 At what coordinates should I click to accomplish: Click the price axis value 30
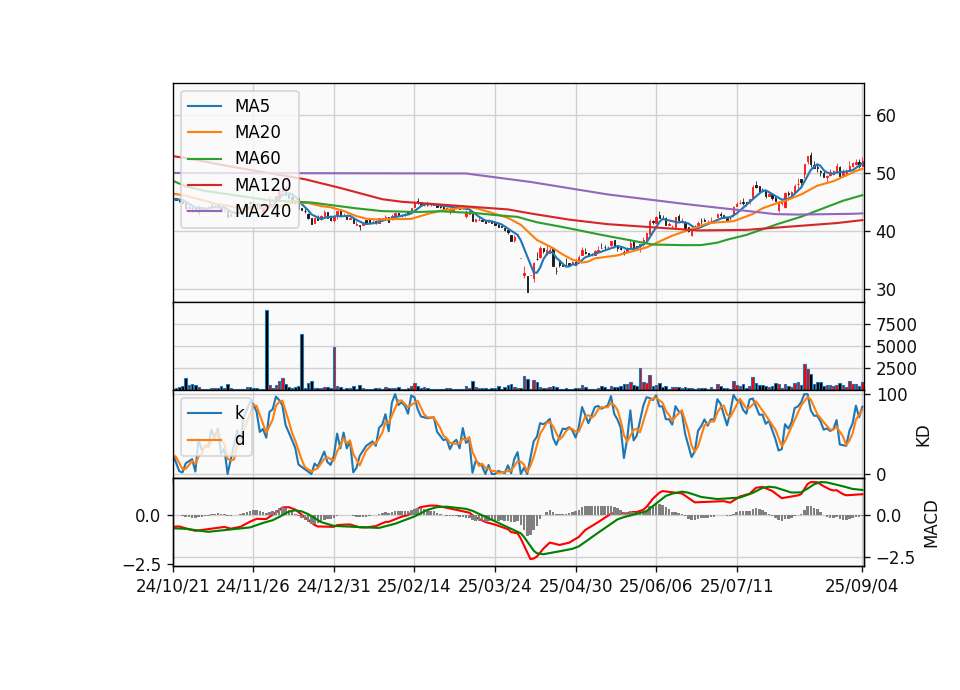[886, 290]
